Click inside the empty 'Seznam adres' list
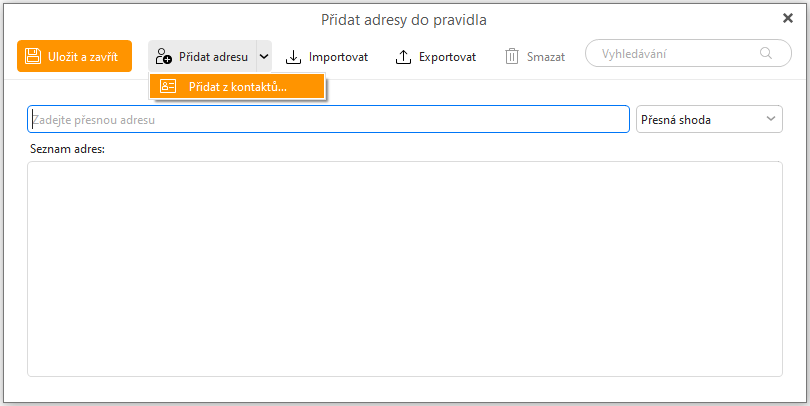The image size is (810, 406). pyautogui.click(x=404, y=268)
